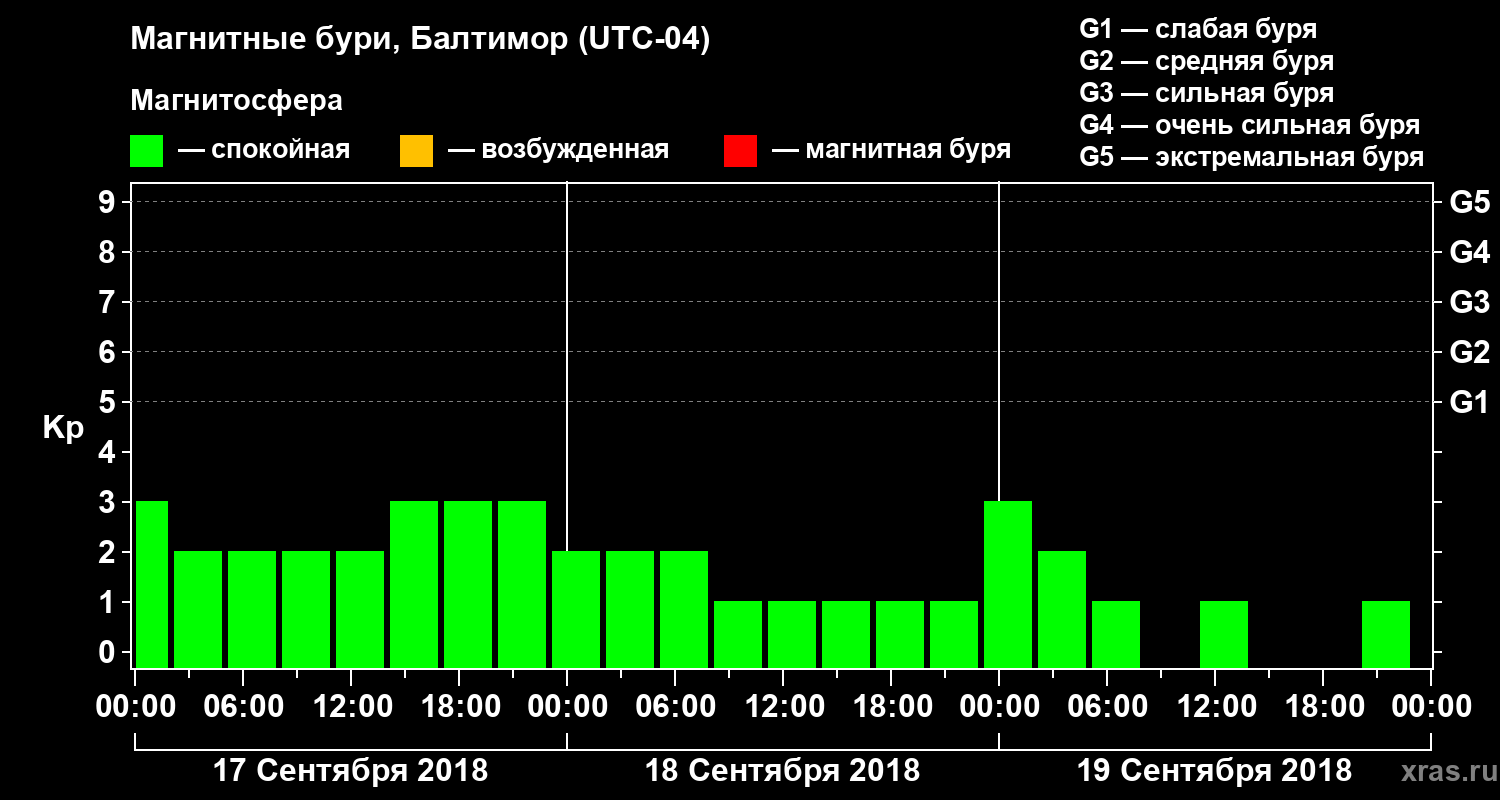Click the '— возбужденная' legend label
This screenshot has width=1500, height=800.
tap(558, 150)
